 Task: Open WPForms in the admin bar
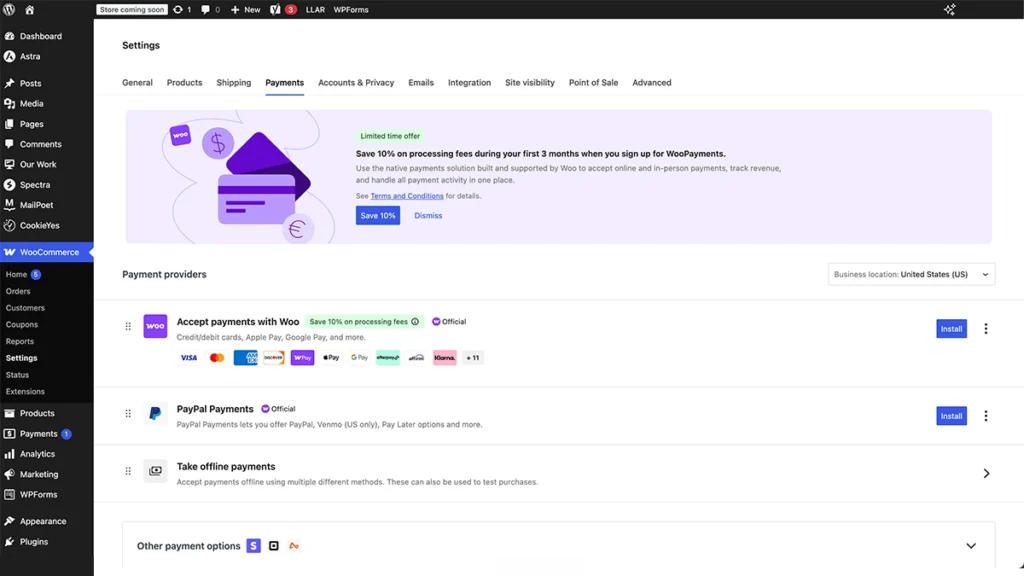351,10
